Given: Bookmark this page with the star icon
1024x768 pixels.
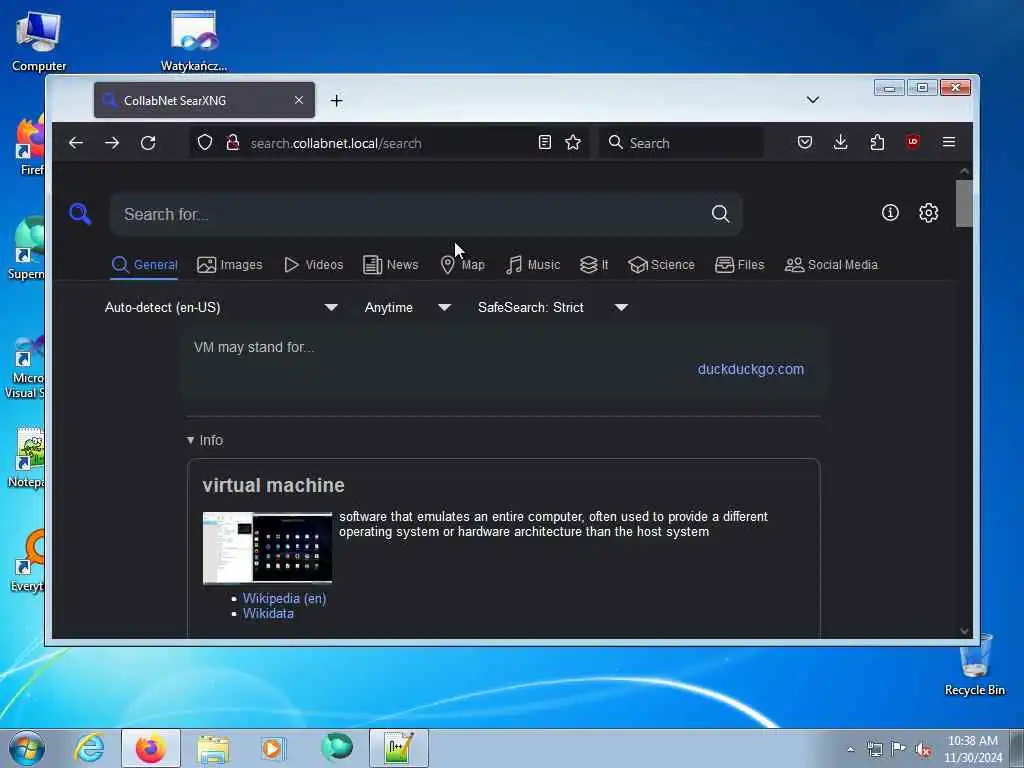Looking at the screenshot, I should (573, 142).
